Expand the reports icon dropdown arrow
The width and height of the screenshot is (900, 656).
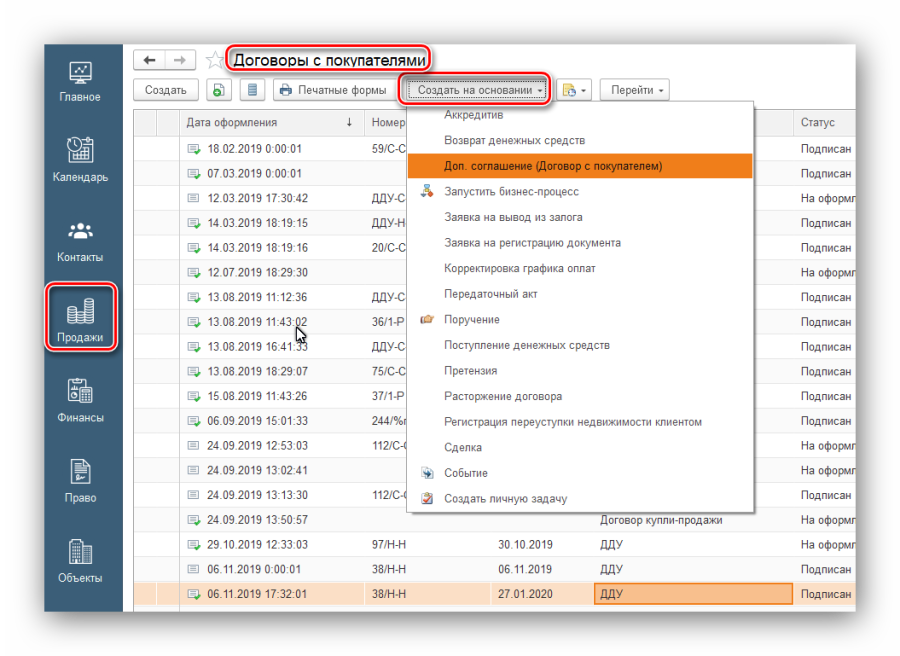click(583, 90)
